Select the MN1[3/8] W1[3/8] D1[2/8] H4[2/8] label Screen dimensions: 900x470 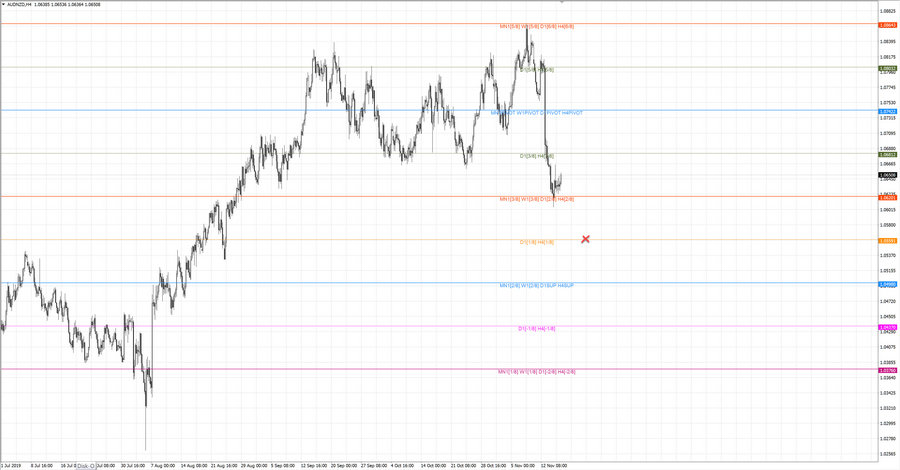pyautogui.click(x=537, y=199)
